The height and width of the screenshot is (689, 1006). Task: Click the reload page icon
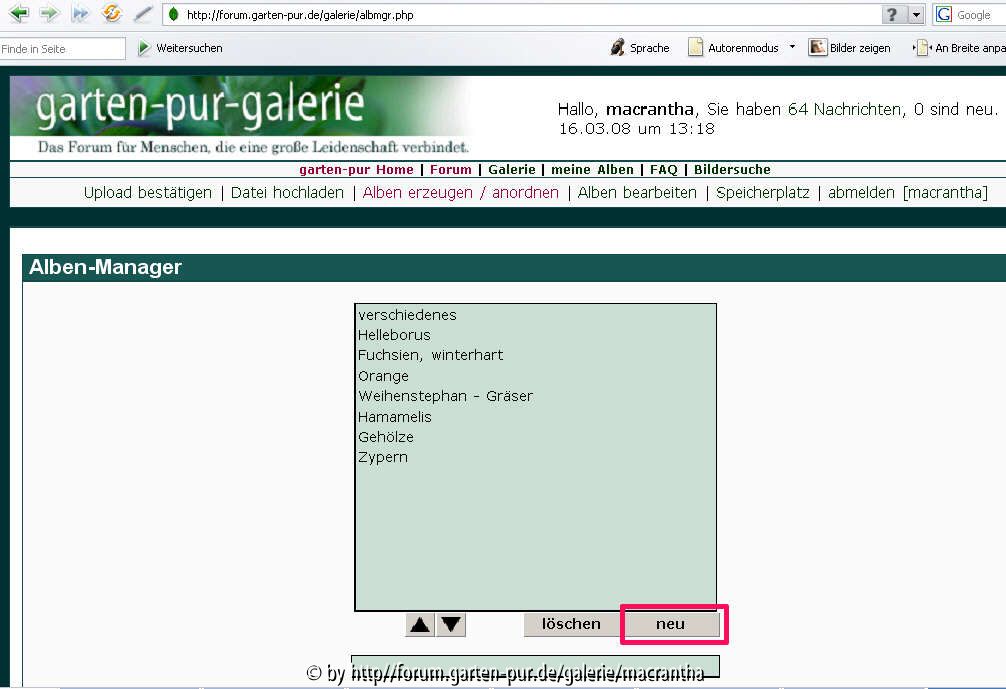pos(112,14)
